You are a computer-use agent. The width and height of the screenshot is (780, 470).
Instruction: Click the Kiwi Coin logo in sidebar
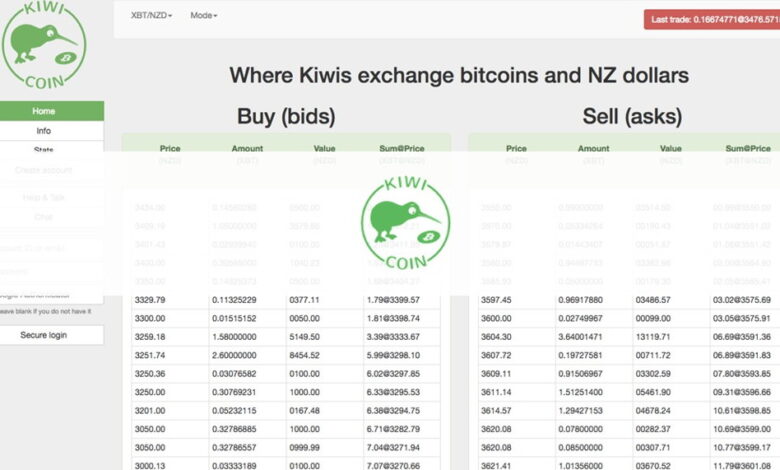[44, 46]
